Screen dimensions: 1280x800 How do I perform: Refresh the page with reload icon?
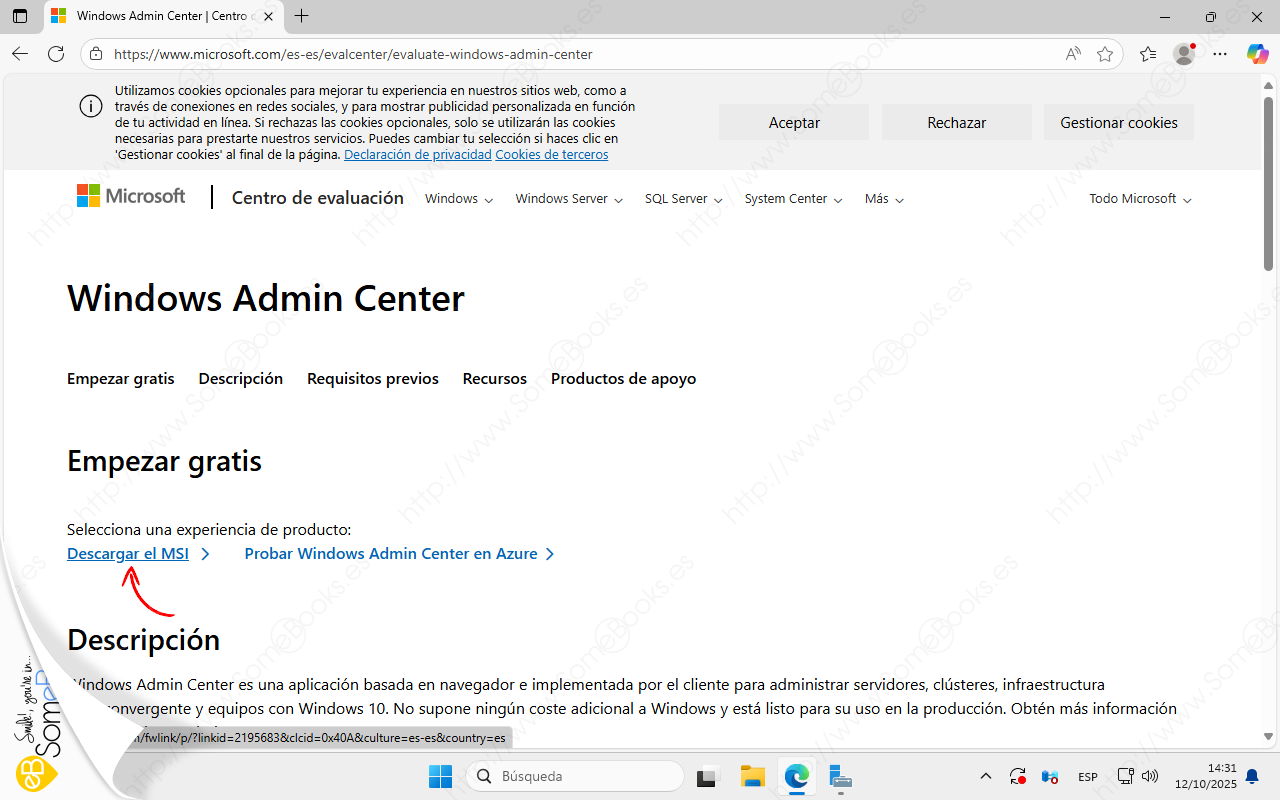click(56, 54)
